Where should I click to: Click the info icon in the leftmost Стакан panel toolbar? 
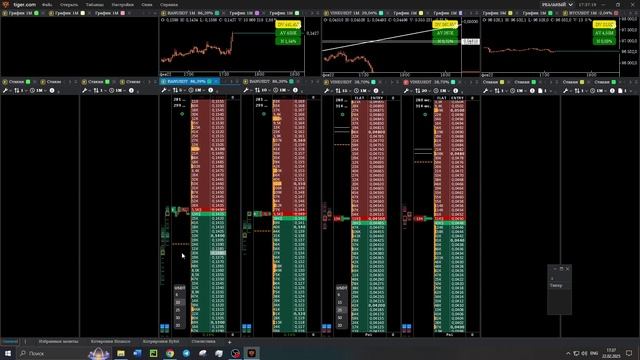tap(52, 90)
